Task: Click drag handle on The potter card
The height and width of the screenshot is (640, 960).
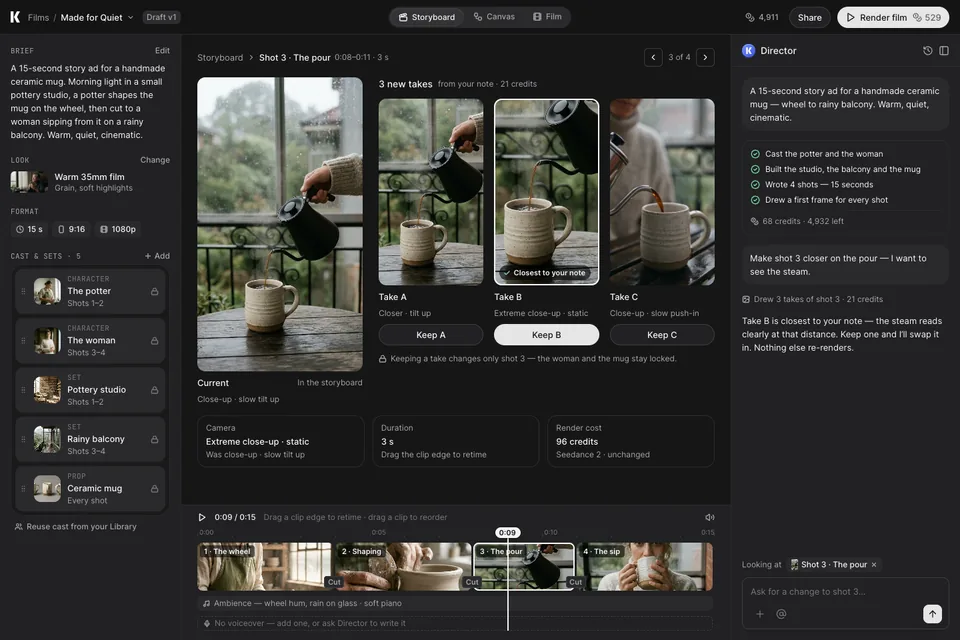Action: pos(23,292)
